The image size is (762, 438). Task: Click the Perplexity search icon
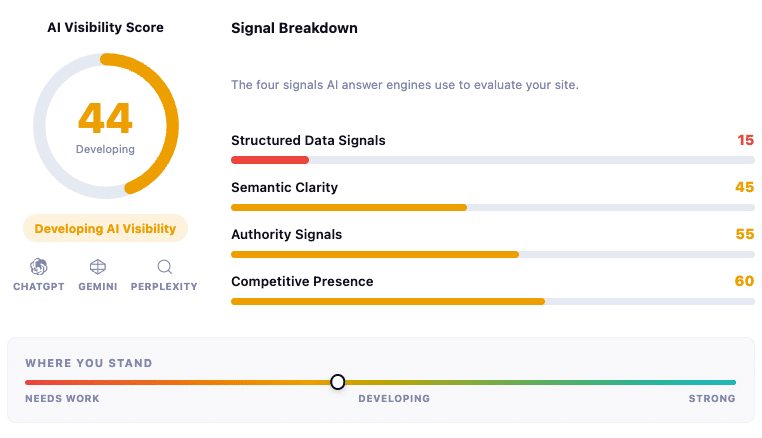[x=165, y=267]
